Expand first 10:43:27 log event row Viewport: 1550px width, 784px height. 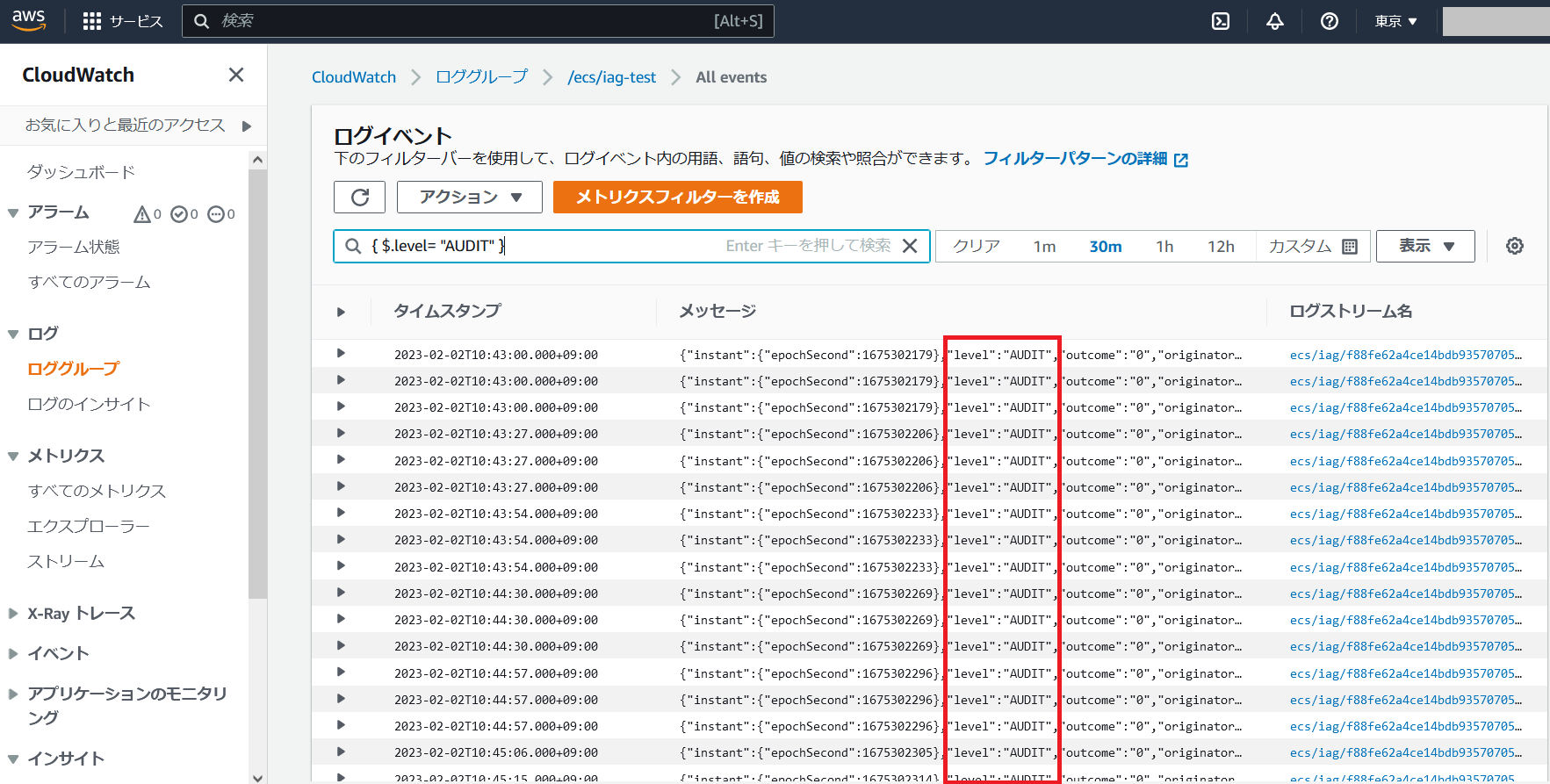pyautogui.click(x=341, y=433)
